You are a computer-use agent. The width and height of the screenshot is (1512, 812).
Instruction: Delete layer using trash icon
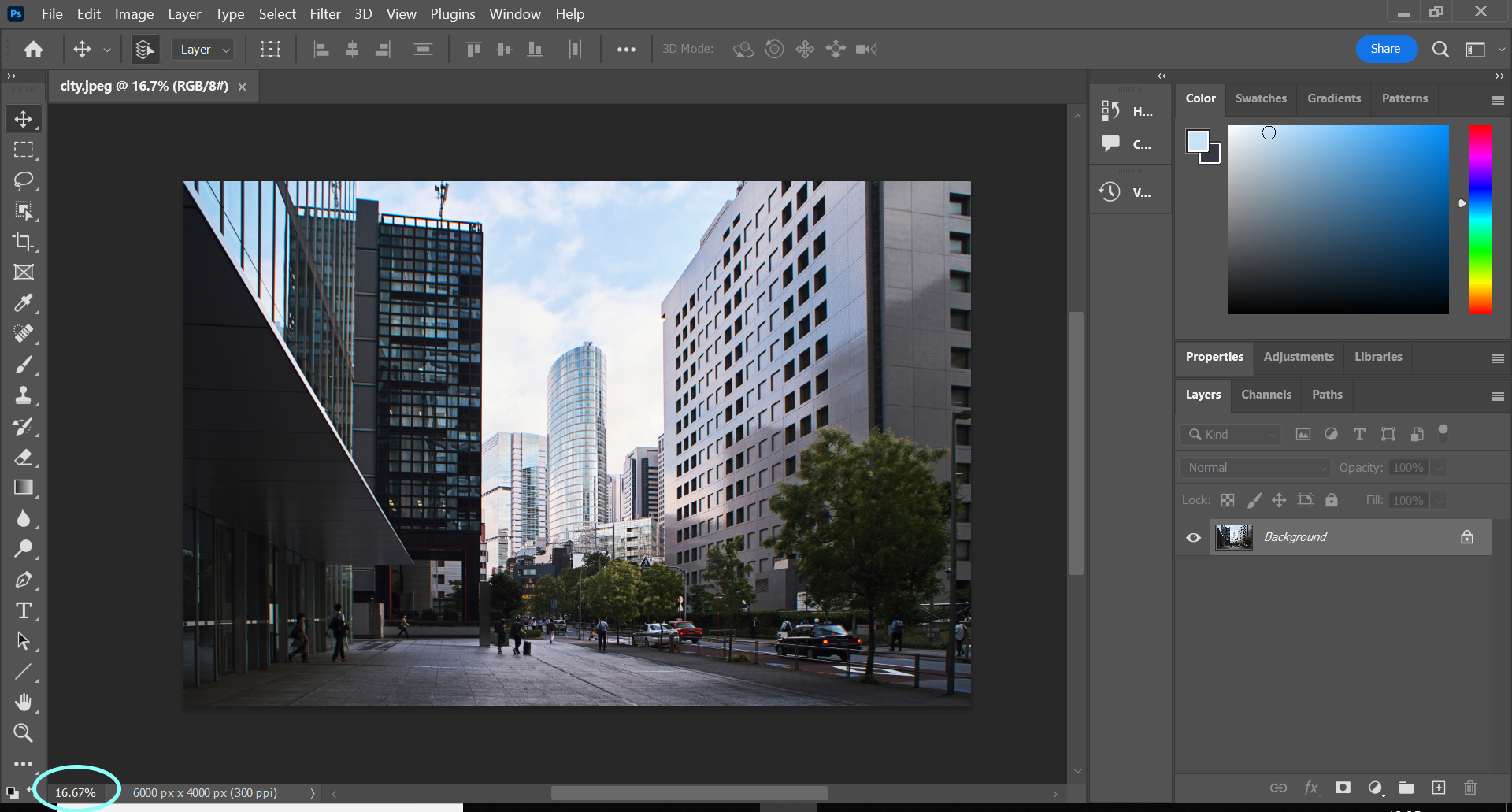point(1469,788)
